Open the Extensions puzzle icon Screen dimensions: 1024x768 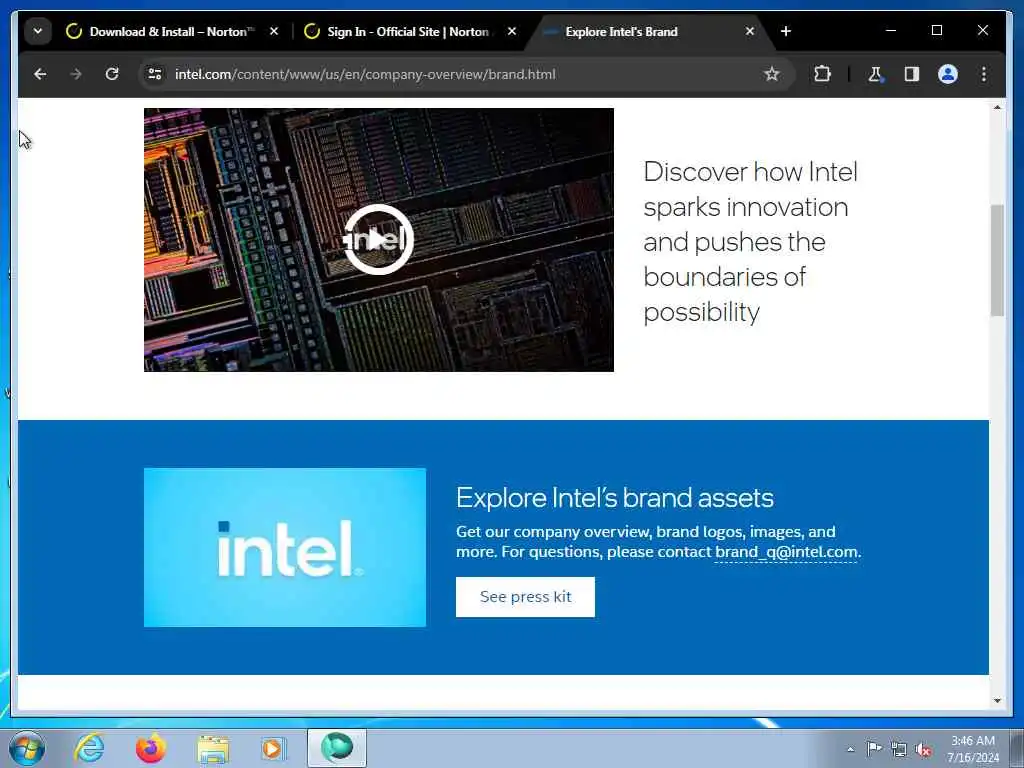(822, 74)
